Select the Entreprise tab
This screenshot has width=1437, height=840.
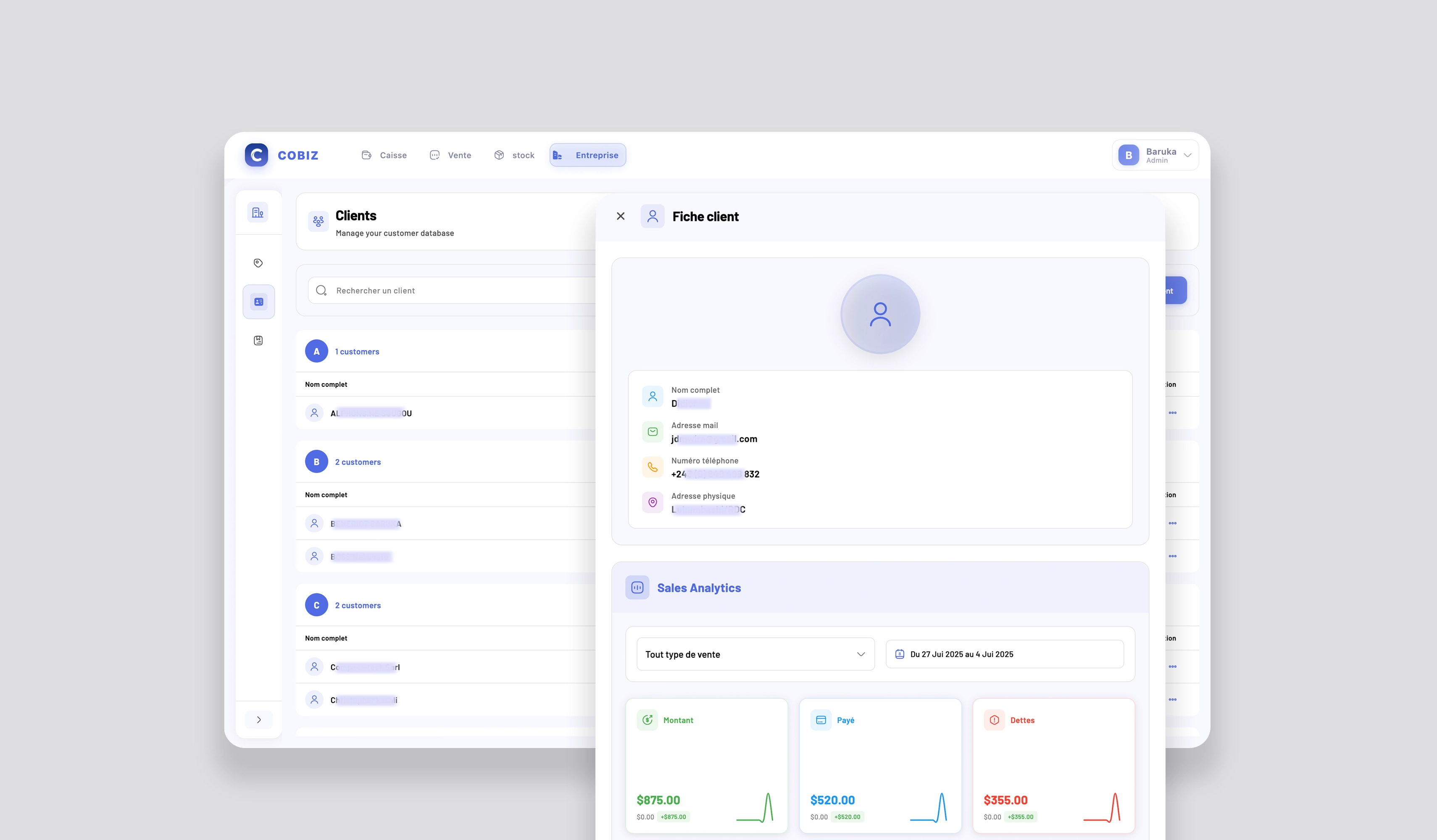pos(587,155)
